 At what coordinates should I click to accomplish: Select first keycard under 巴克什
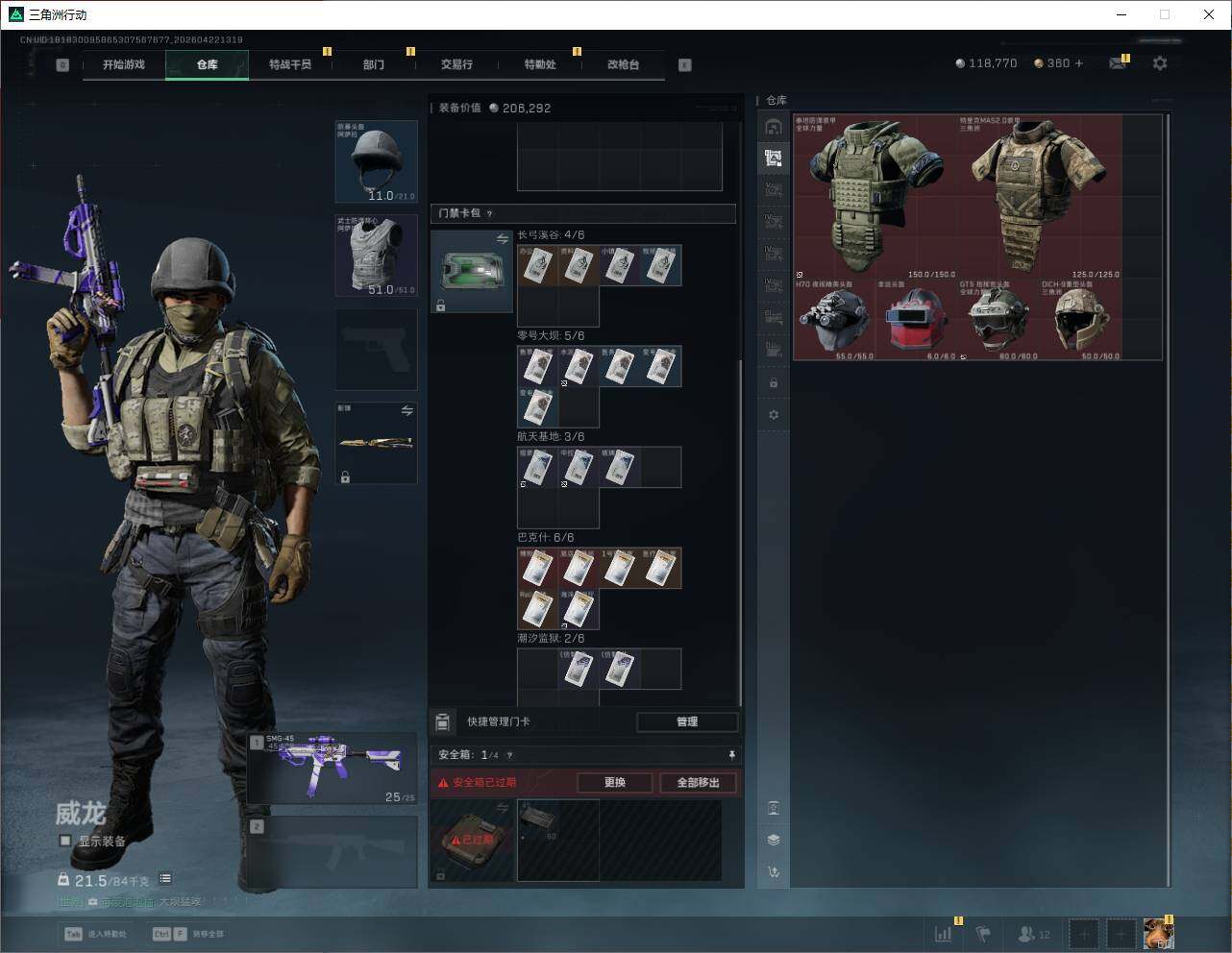point(538,568)
